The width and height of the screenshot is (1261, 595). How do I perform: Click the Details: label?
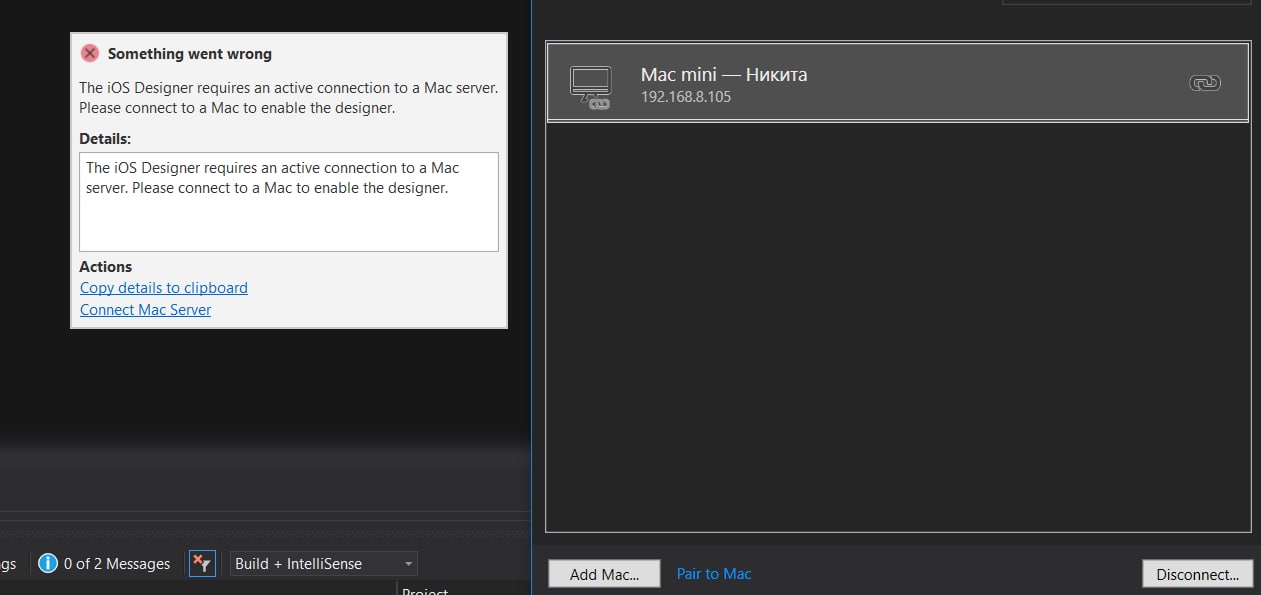(105, 139)
